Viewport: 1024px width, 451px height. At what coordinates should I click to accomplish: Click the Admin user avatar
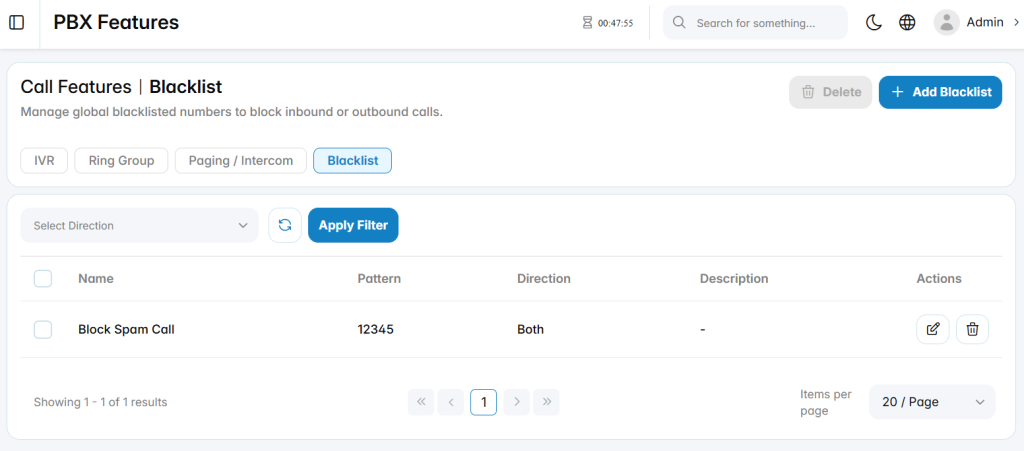(x=946, y=23)
